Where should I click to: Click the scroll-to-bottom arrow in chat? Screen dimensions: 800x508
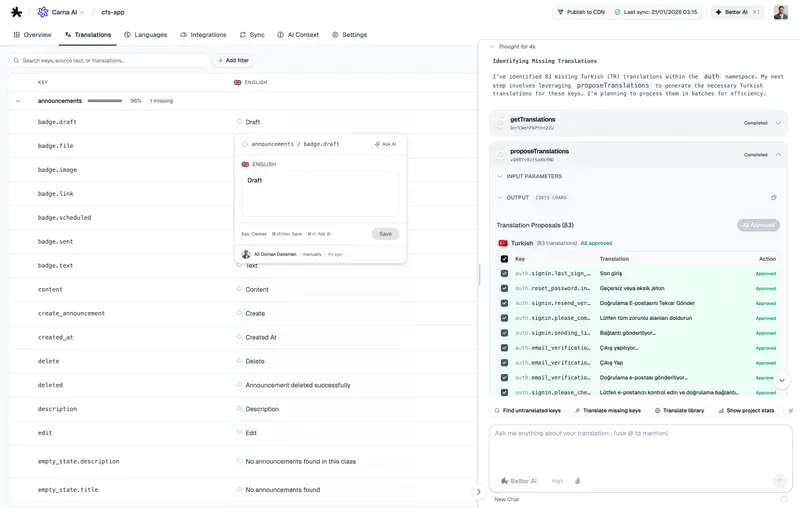coord(782,381)
